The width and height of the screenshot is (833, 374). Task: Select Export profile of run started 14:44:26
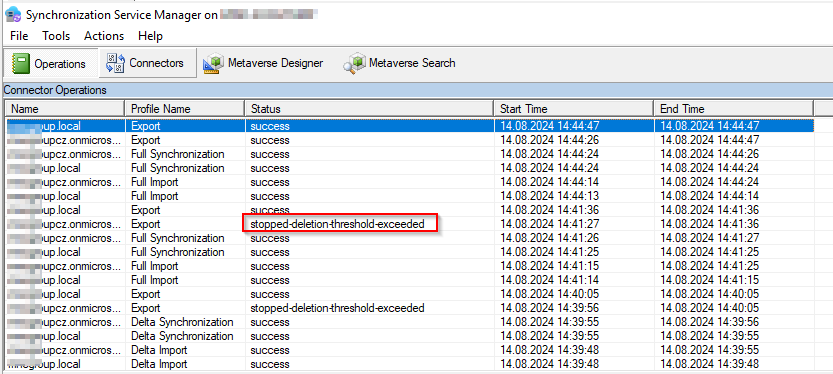click(146, 140)
